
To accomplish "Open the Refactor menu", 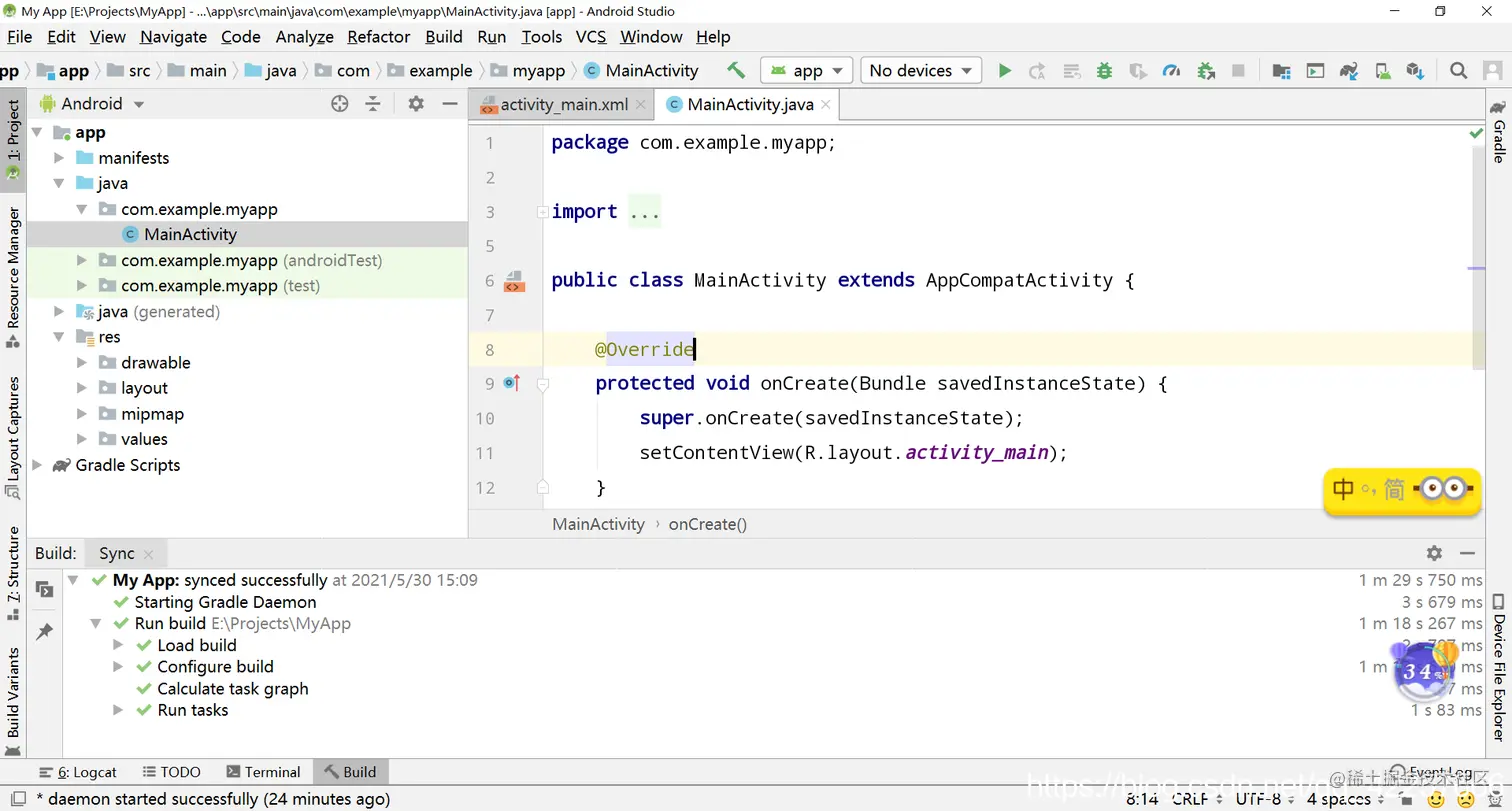I will click(379, 37).
